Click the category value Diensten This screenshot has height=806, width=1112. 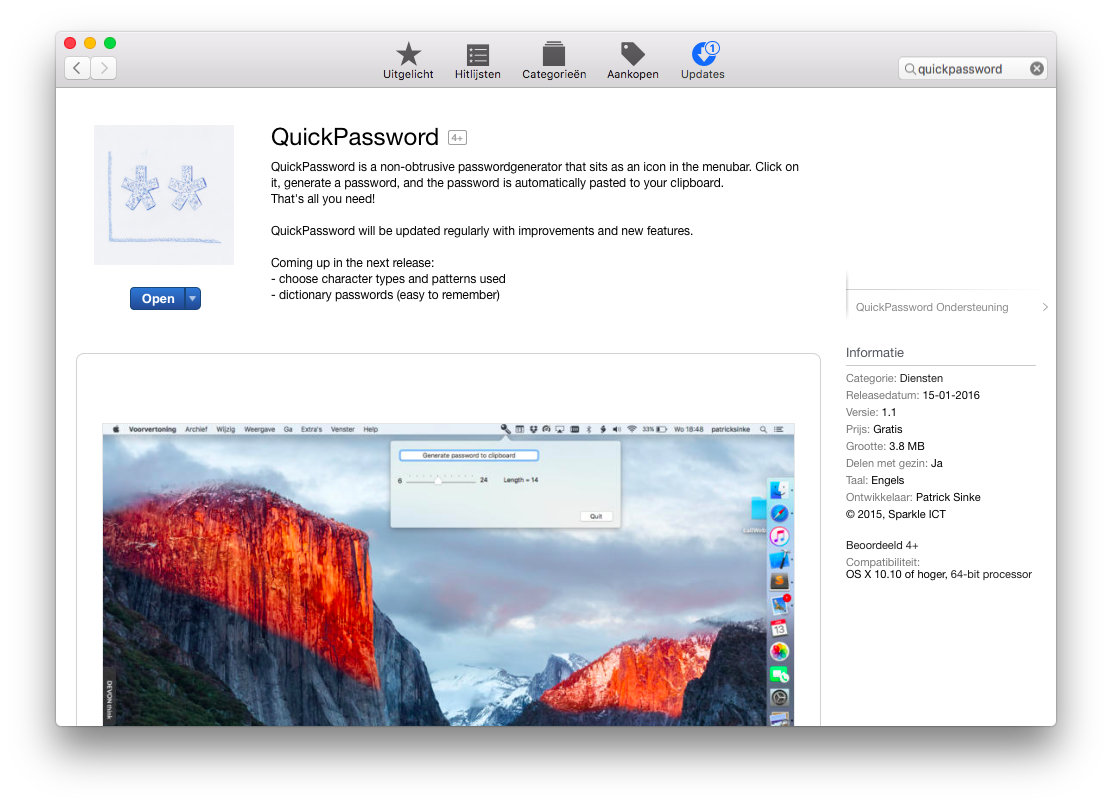[x=921, y=378]
